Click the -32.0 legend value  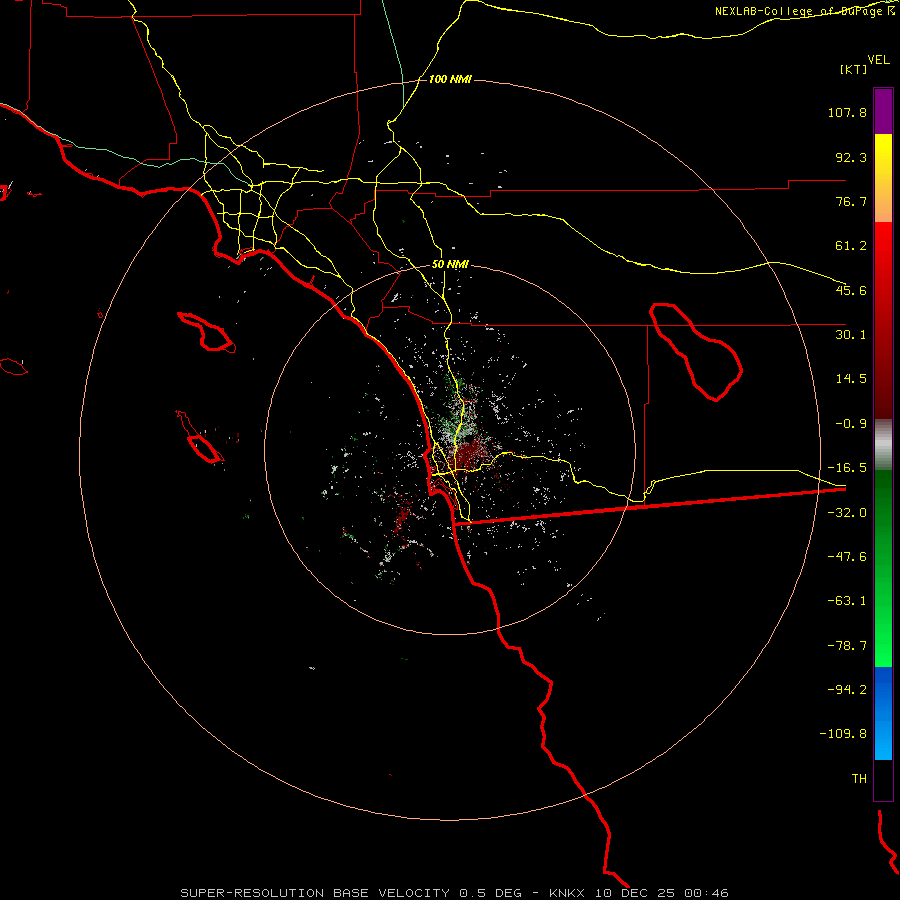pyautogui.click(x=847, y=513)
